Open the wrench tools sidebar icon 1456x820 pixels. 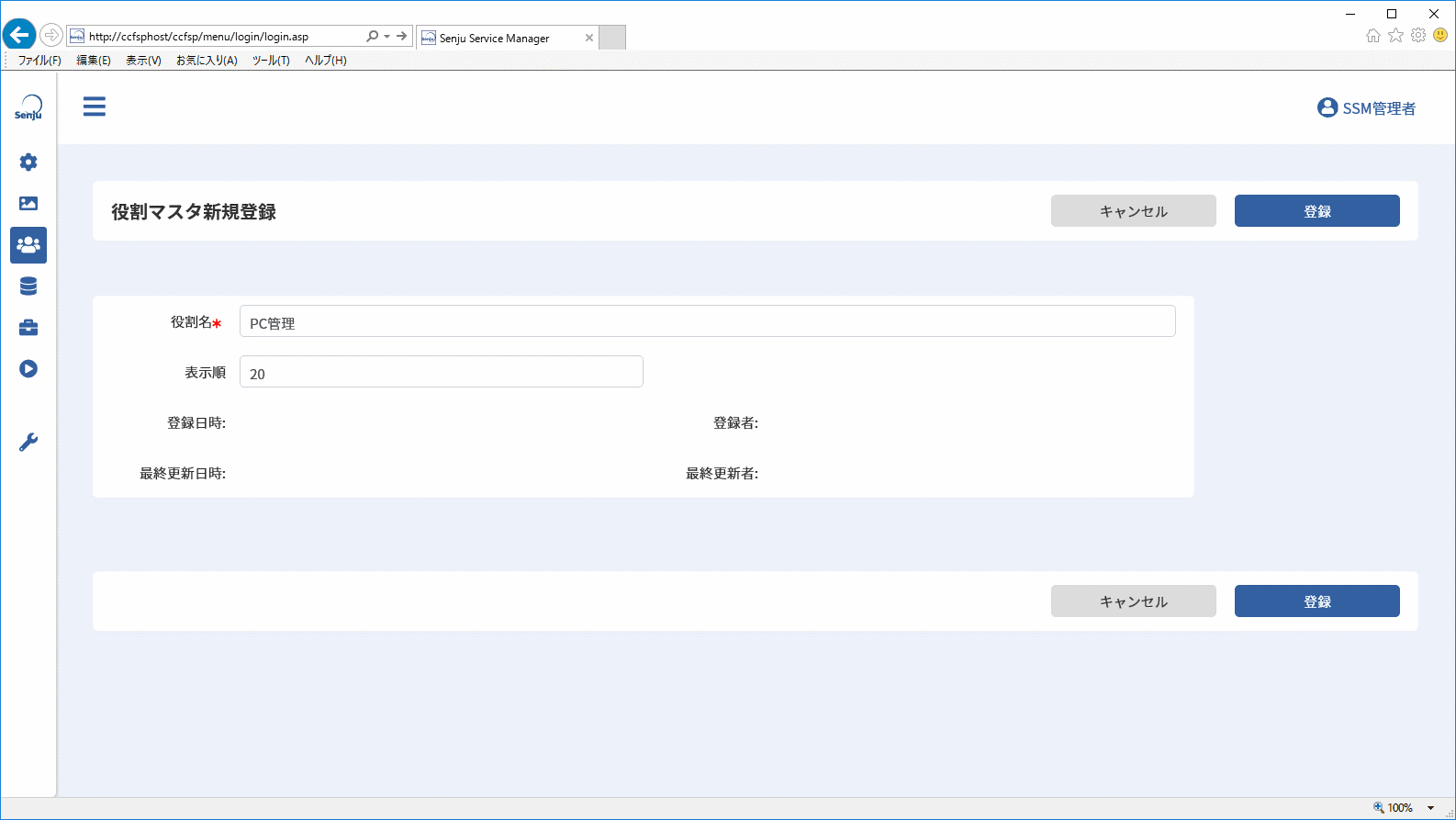click(28, 443)
